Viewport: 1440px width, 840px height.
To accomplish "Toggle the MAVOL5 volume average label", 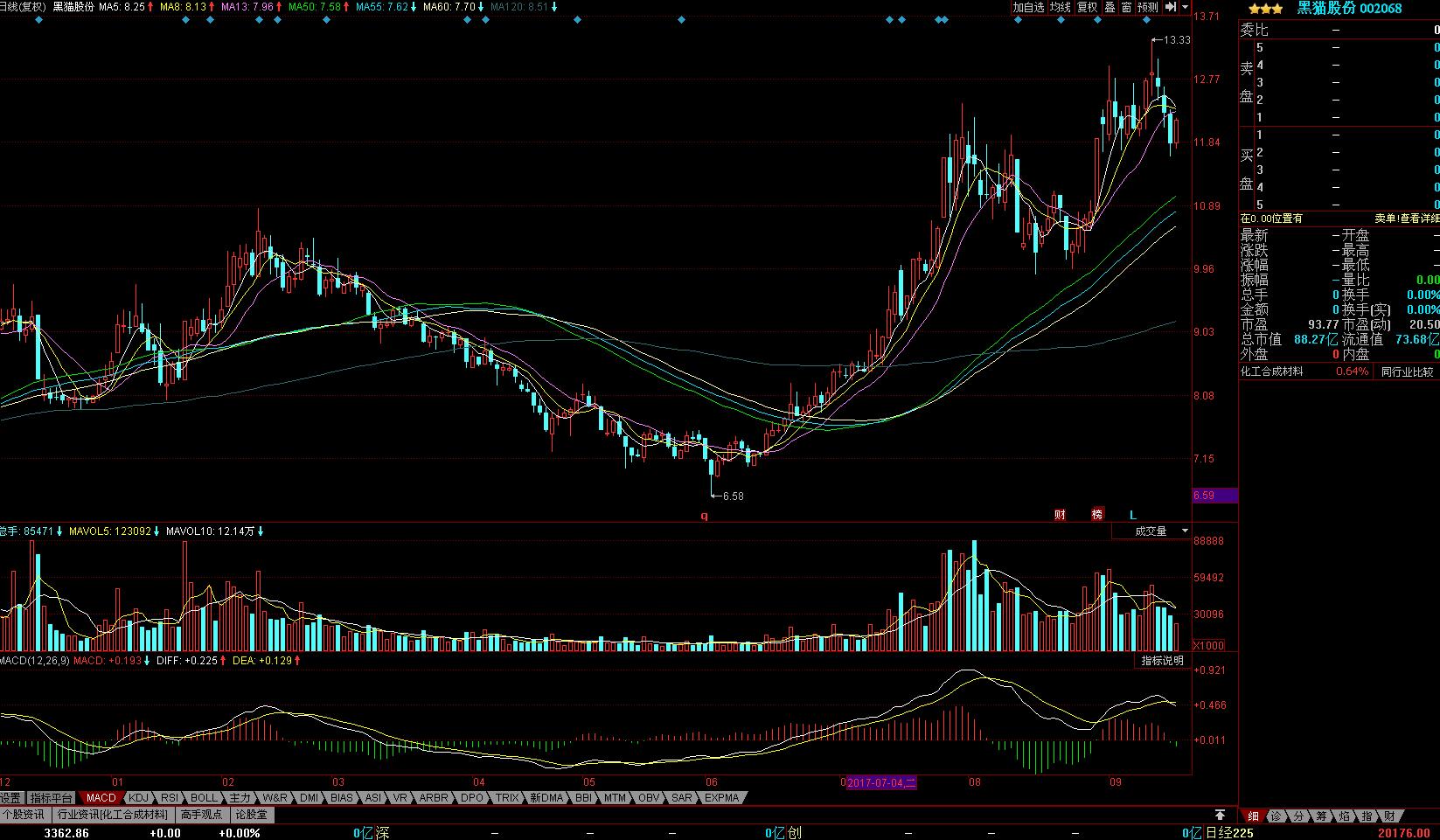I will click(115, 531).
